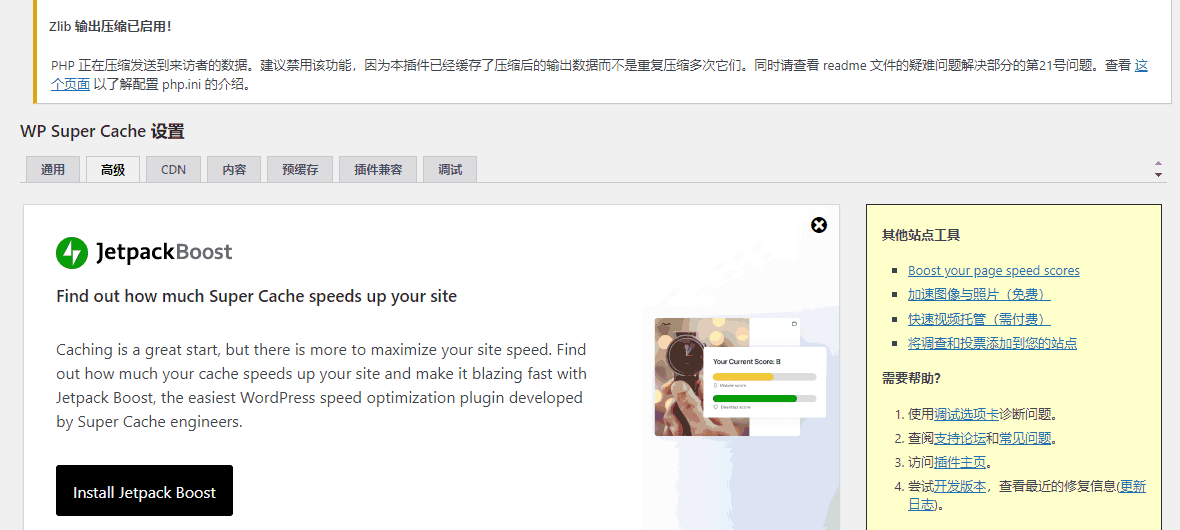Open the 开发版本 link

coord(960,486)
